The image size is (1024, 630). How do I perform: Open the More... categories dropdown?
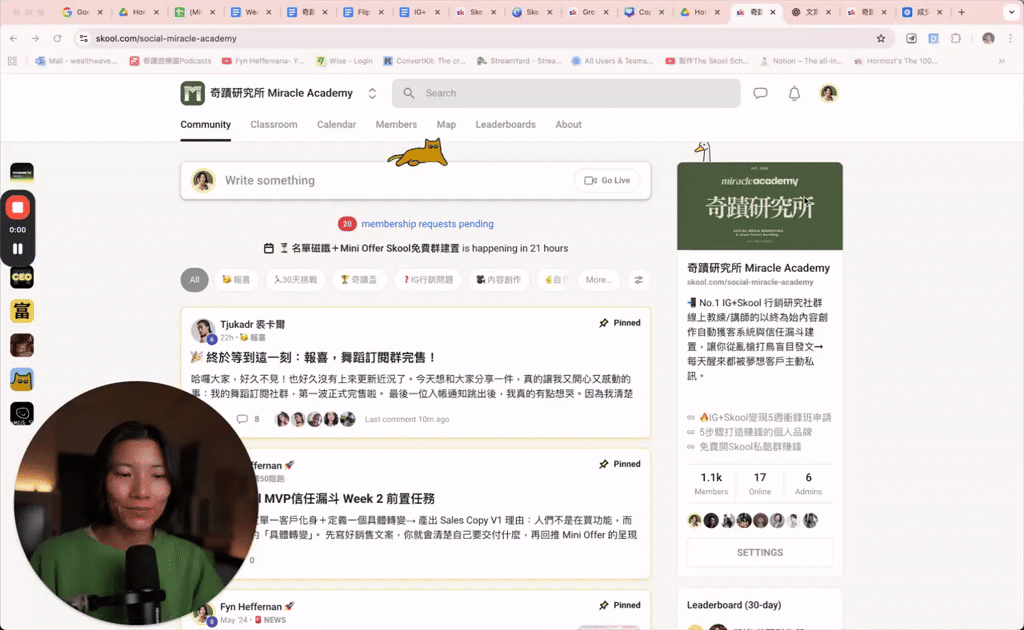click(x=598, y=280)
